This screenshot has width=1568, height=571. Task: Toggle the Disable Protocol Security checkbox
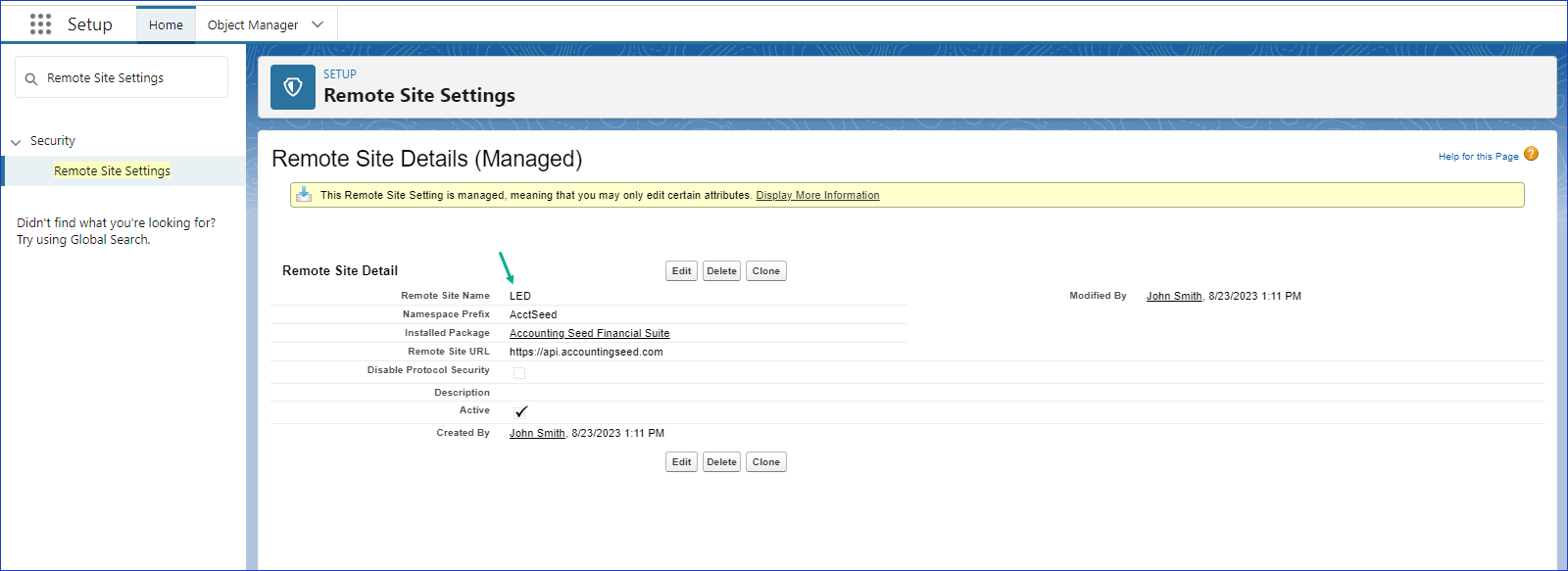519,373
